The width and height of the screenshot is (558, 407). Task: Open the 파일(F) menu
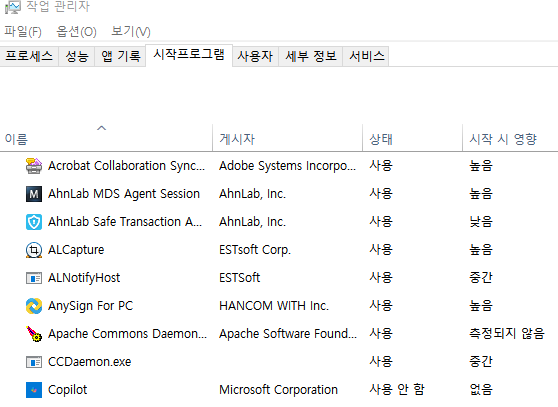(x=23, y=32)
